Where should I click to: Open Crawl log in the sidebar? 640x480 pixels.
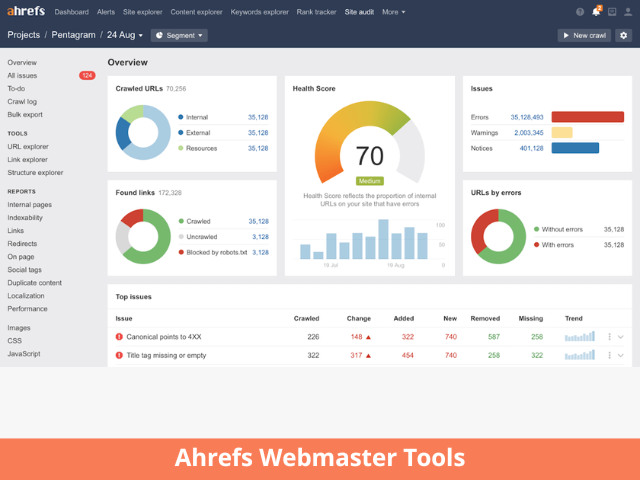(22, 102)
